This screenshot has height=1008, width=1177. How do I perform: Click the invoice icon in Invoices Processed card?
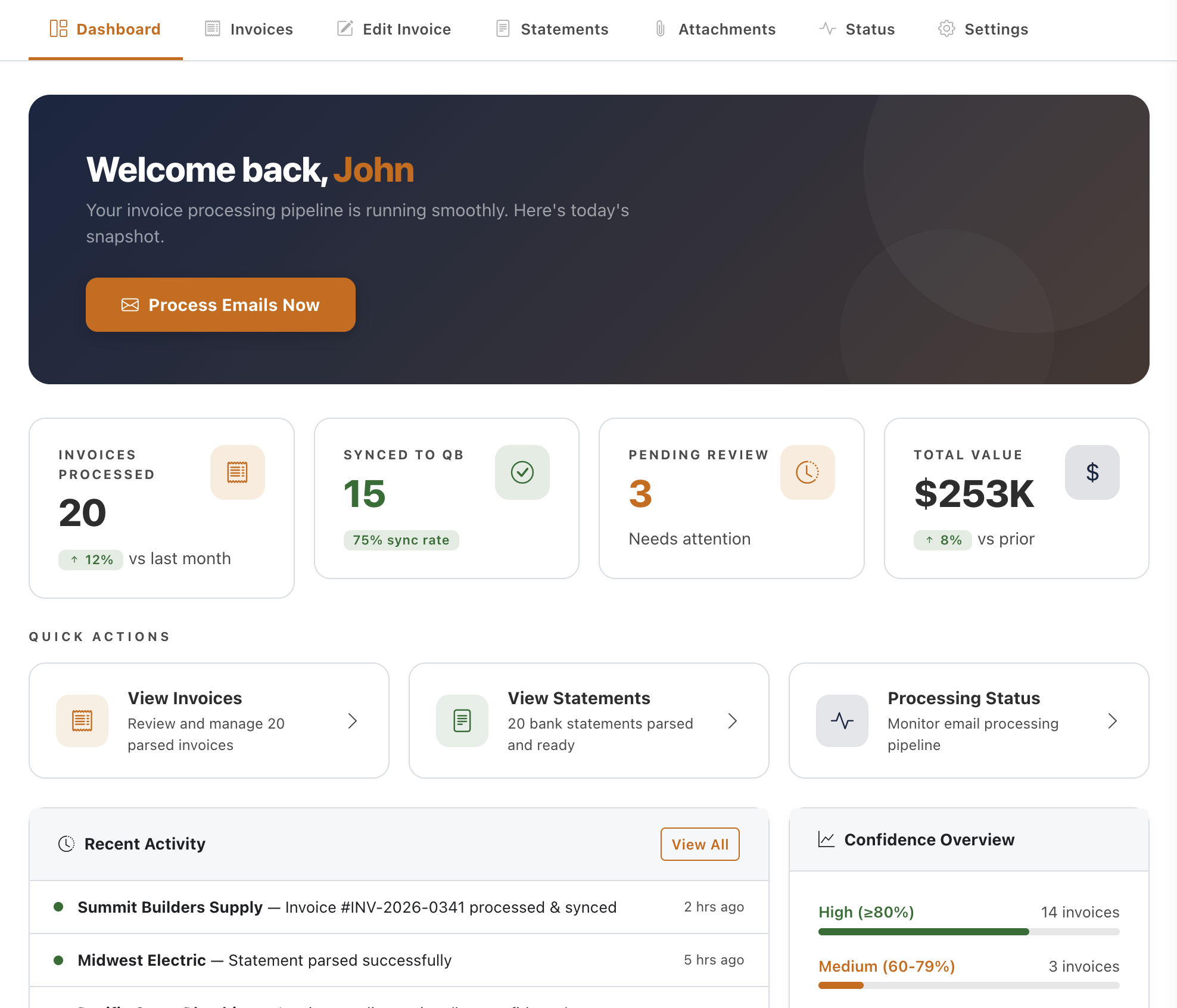coord(238,472)
